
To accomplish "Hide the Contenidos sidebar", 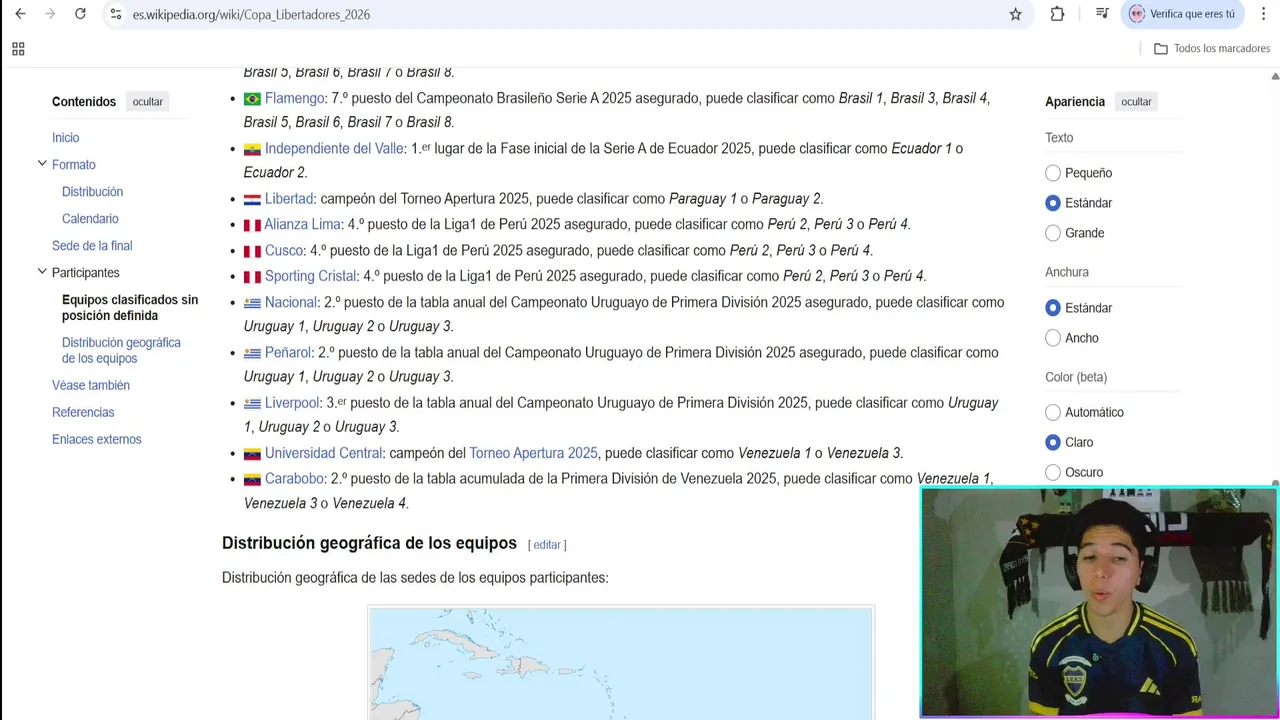I will click(148, 102).
